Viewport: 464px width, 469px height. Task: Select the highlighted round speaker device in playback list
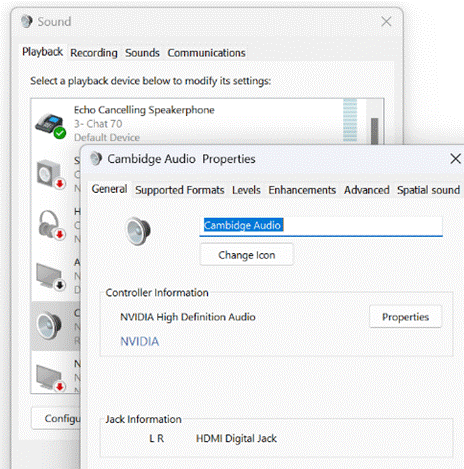click(x=49, y=326)
